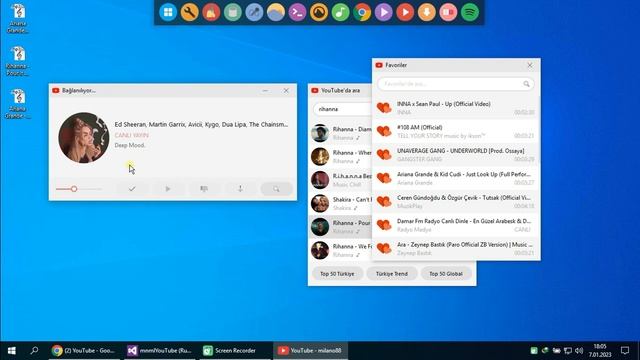The image size is (640, 360).
Task: Click the download icon in player controls
Action: pyautogui.click(x=240, y=189)
